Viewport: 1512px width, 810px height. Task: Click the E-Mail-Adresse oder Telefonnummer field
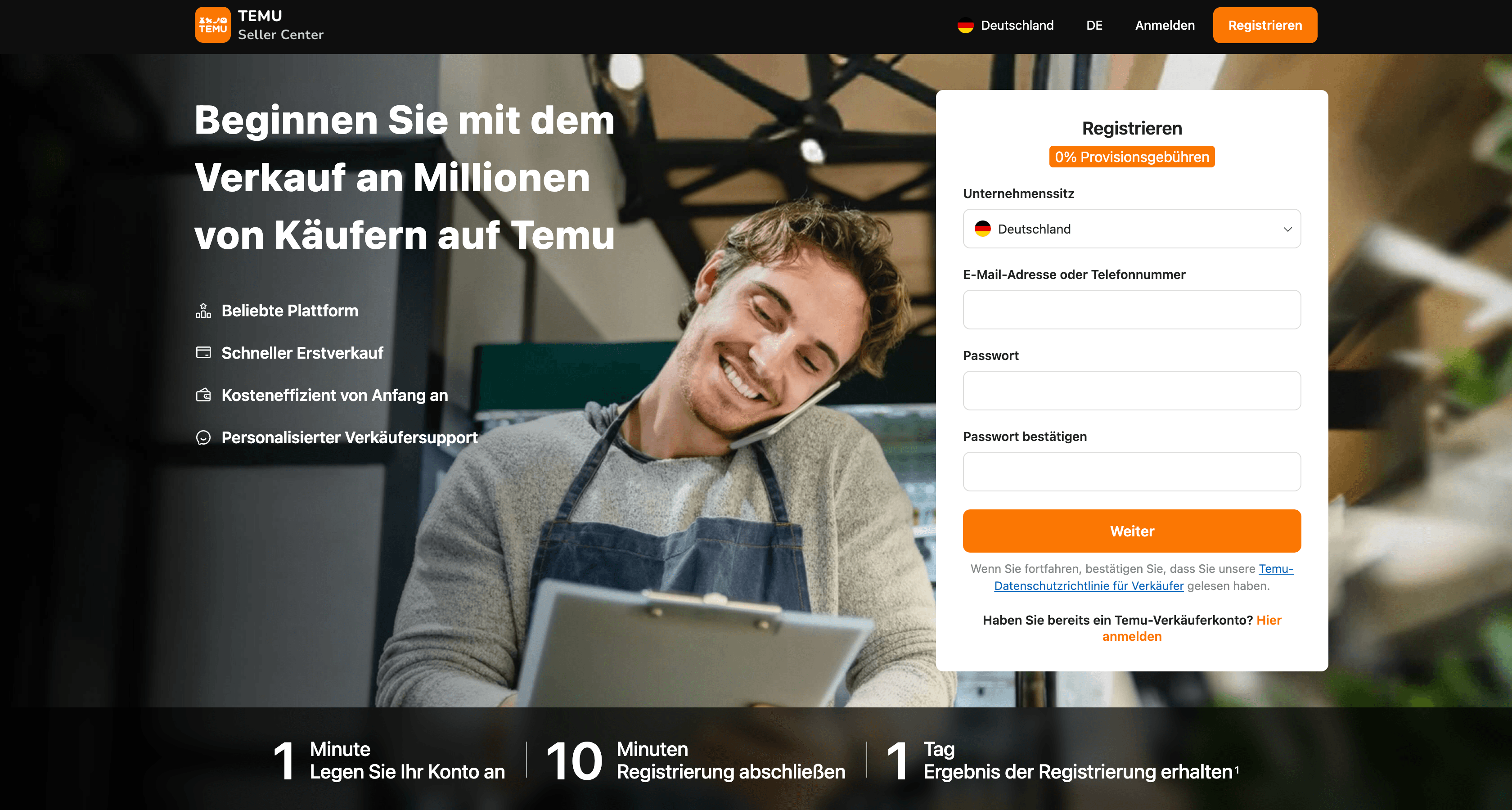[1132, 309]
